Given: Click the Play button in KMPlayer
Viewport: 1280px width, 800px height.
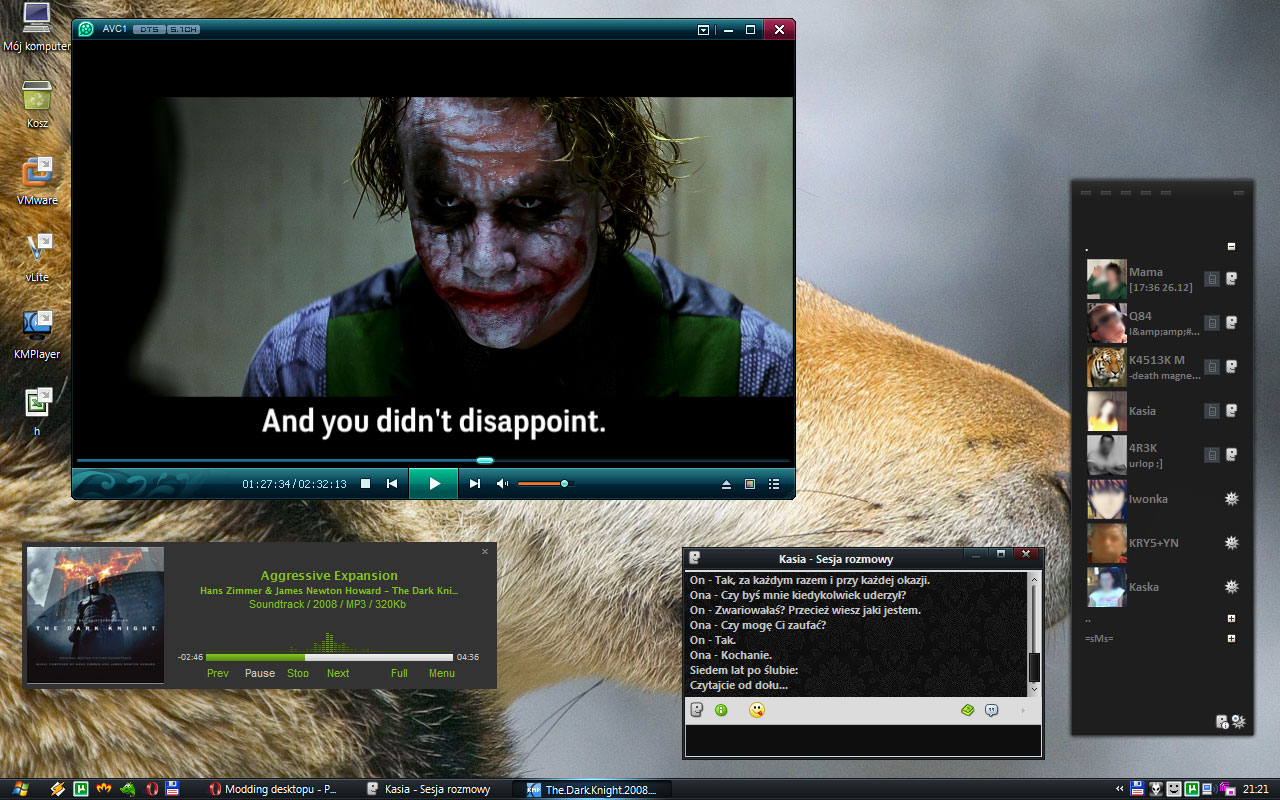Looking at the screenshot, I should click(x=434, y=483).
